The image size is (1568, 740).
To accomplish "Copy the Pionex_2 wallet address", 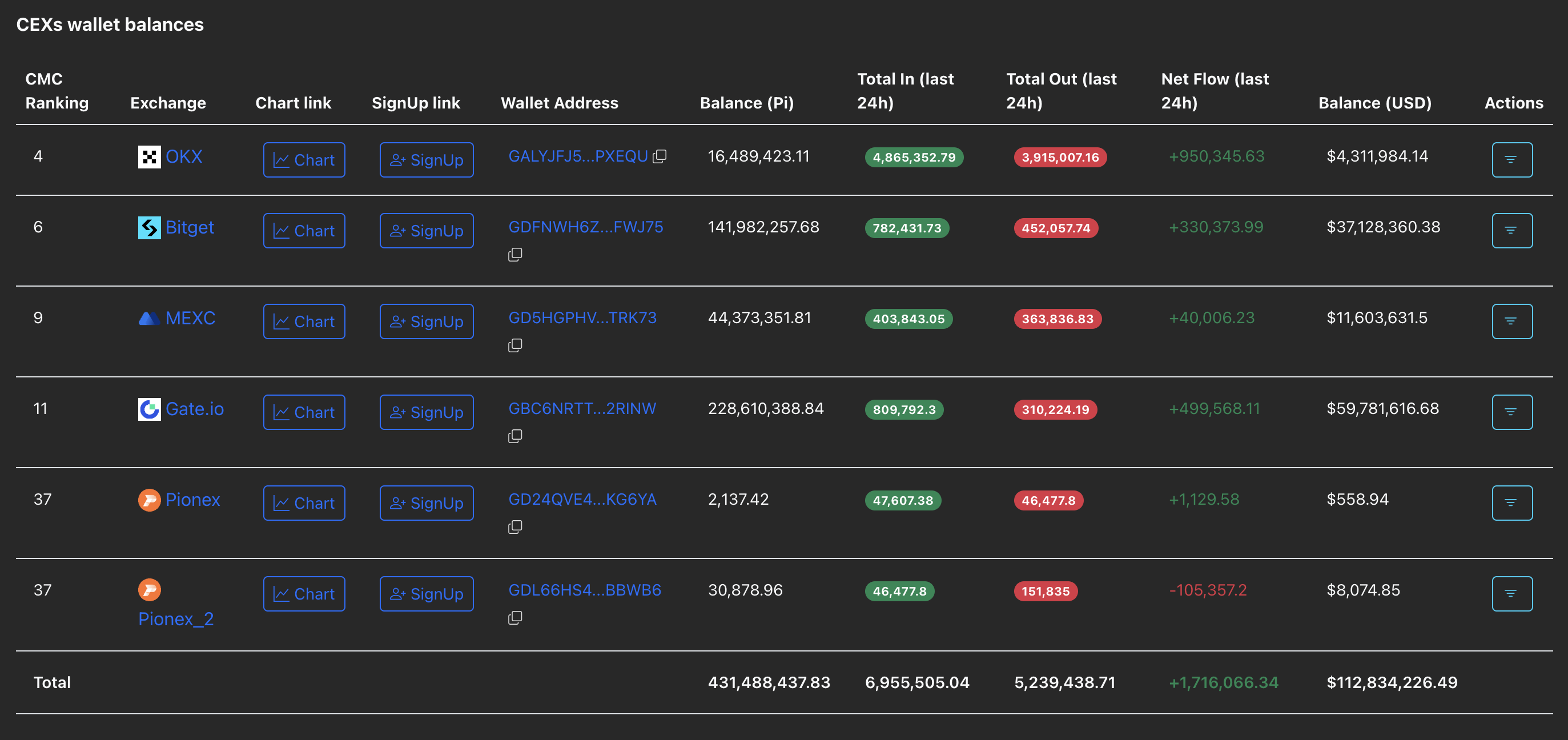I will tap(515, 617).
